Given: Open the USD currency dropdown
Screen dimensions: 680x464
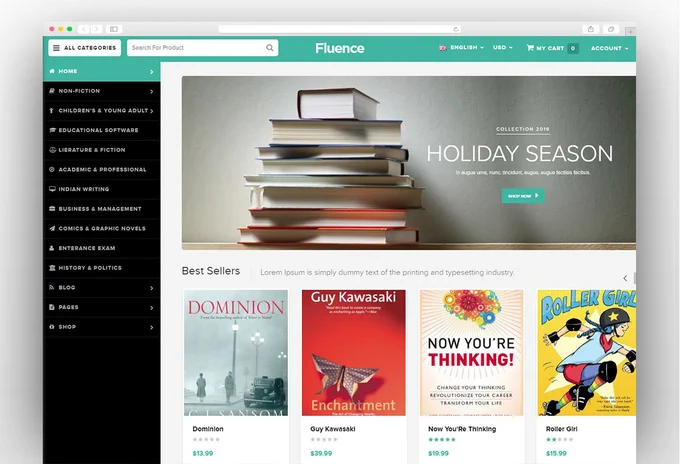Looking at the screenshot, I should coord(503,48).
